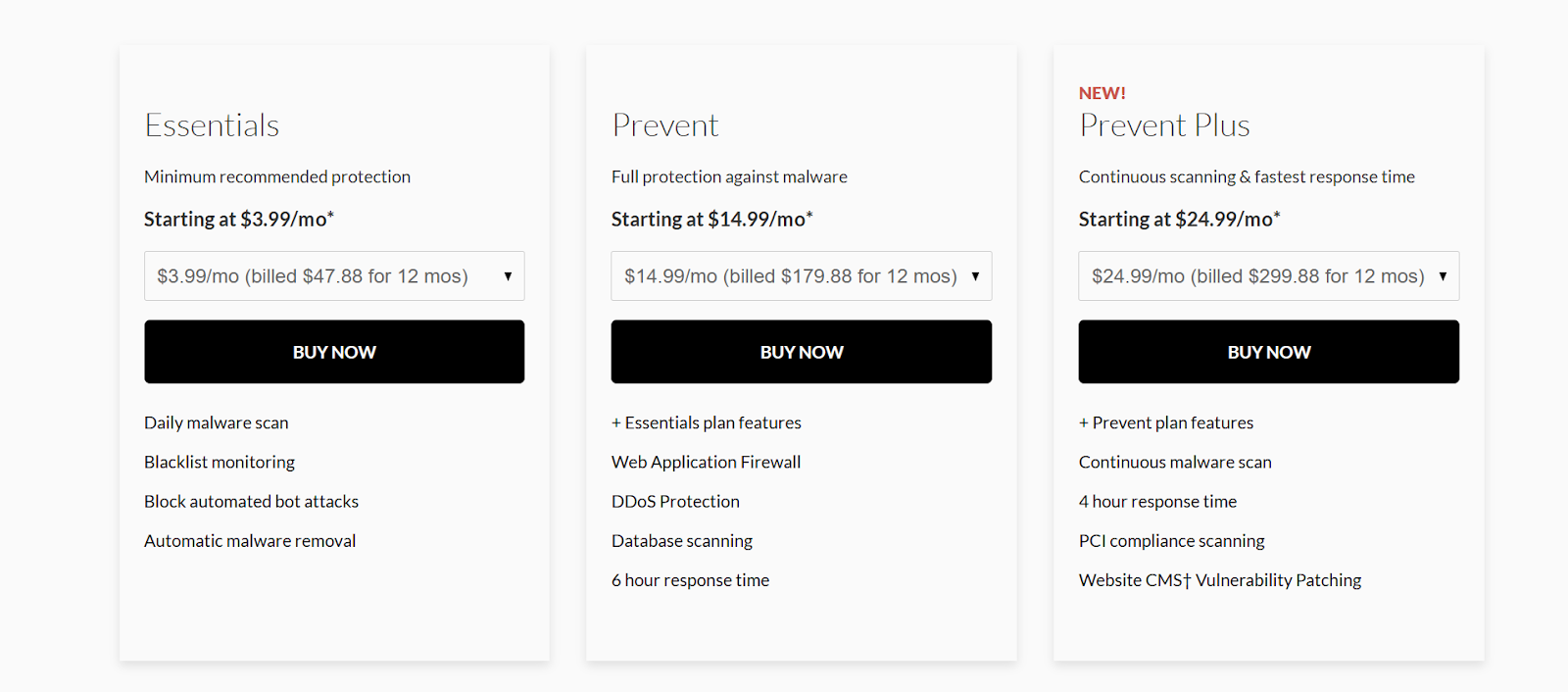Select the Blacklist monitoring feature text
1568x692 pixels.
220,462
